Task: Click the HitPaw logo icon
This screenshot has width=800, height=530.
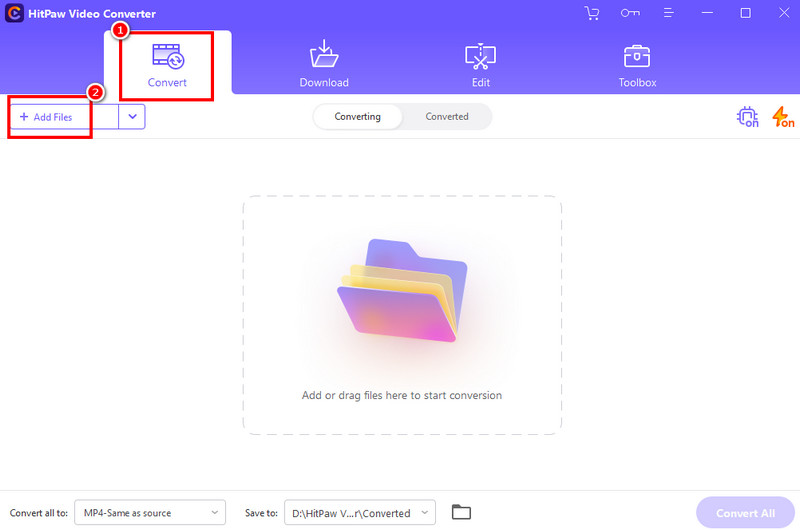Action: click(16, 13)
